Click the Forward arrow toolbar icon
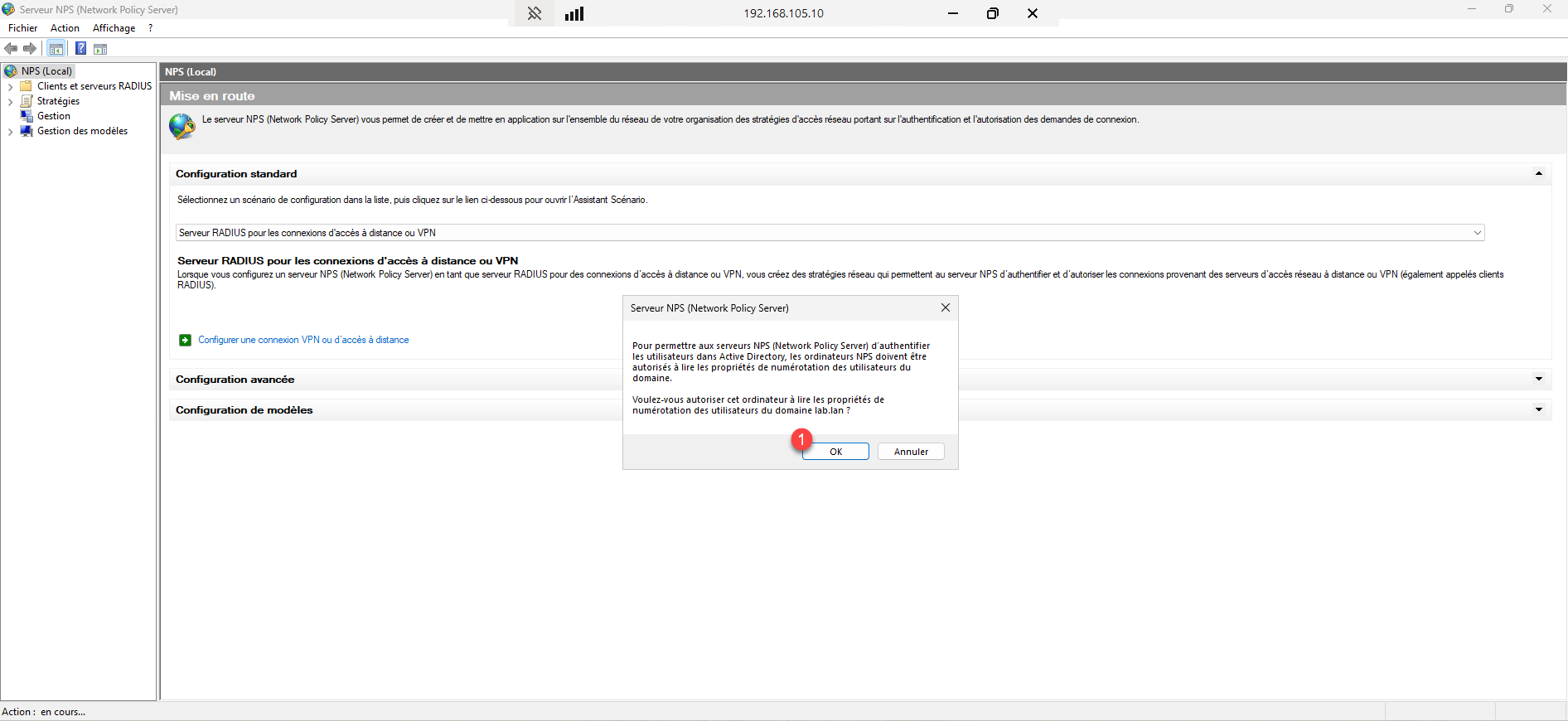The image size is (1568, 721). (x=30, y=49)
